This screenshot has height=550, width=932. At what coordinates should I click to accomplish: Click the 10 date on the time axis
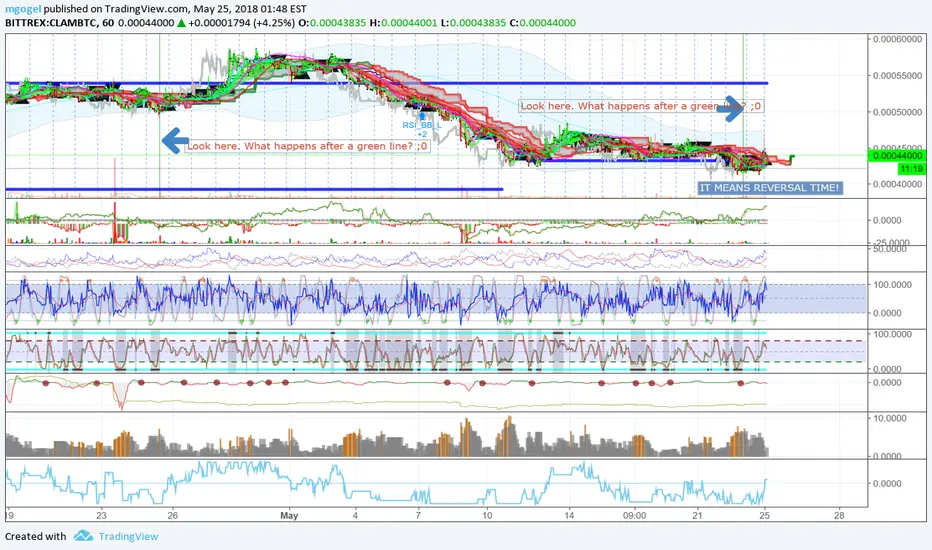[x=487, y=516]
